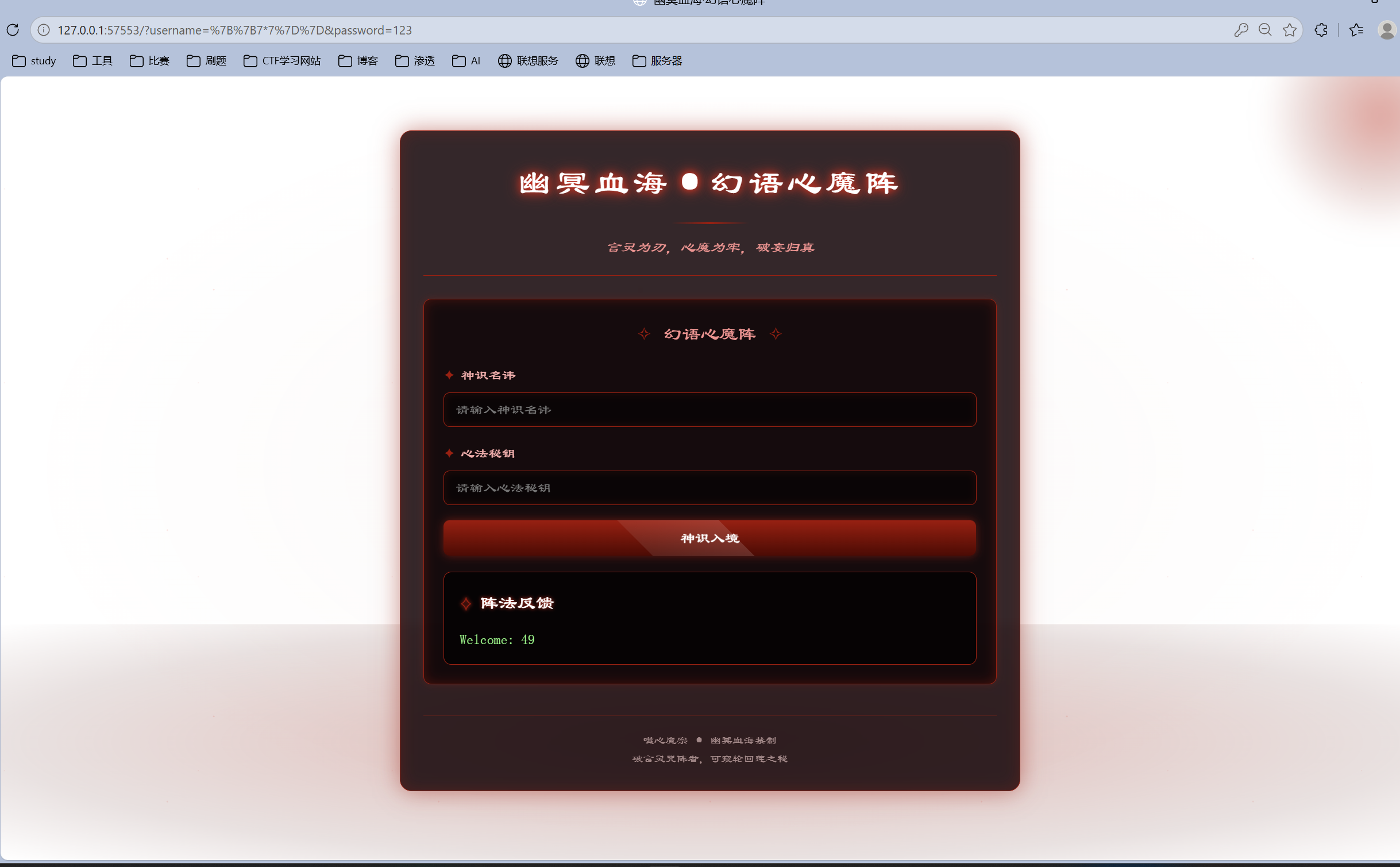The height and width of the screenshot is (867, 1400).
Task: Open the 联想服务 bookmark
Action: (528, 61)
